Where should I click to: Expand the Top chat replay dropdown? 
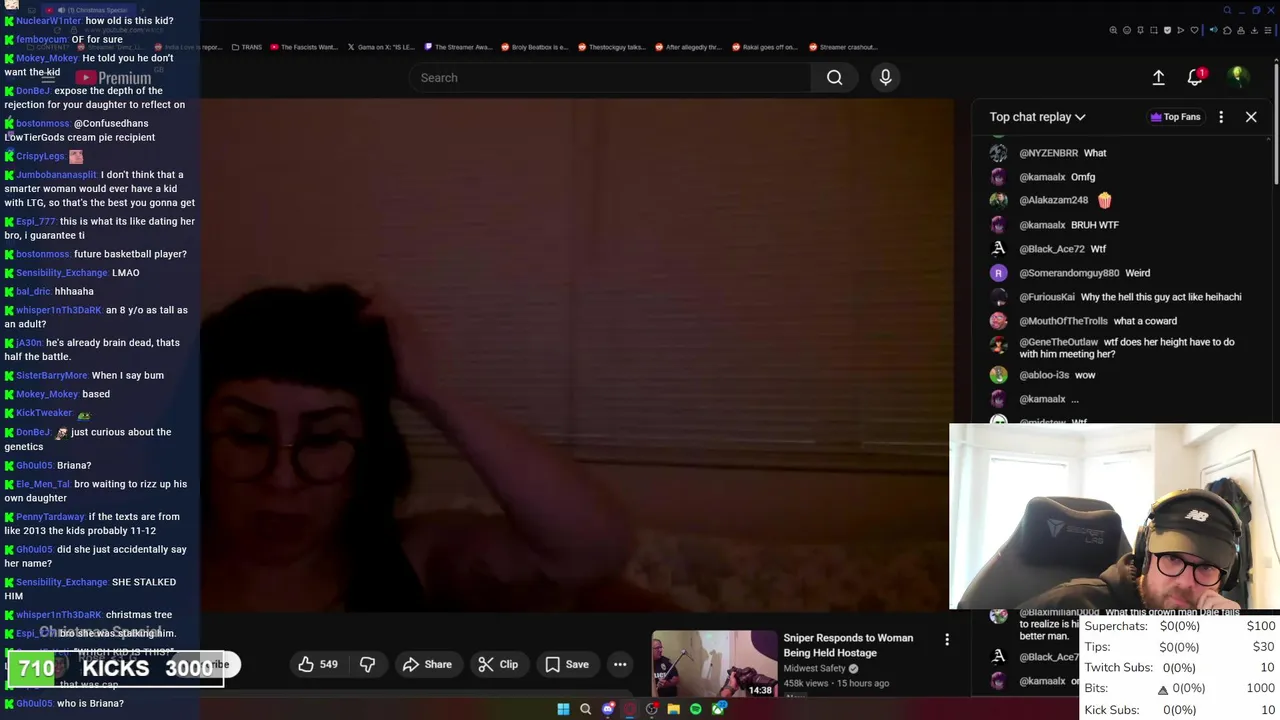click(1037, 117)
